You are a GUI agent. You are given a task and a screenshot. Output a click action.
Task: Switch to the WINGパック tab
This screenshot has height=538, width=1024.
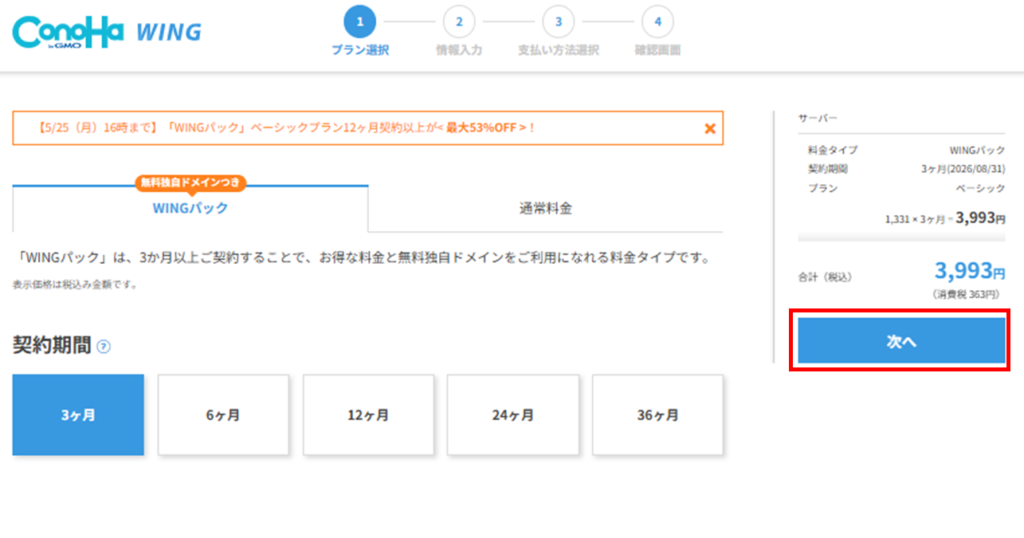point(190,208)
